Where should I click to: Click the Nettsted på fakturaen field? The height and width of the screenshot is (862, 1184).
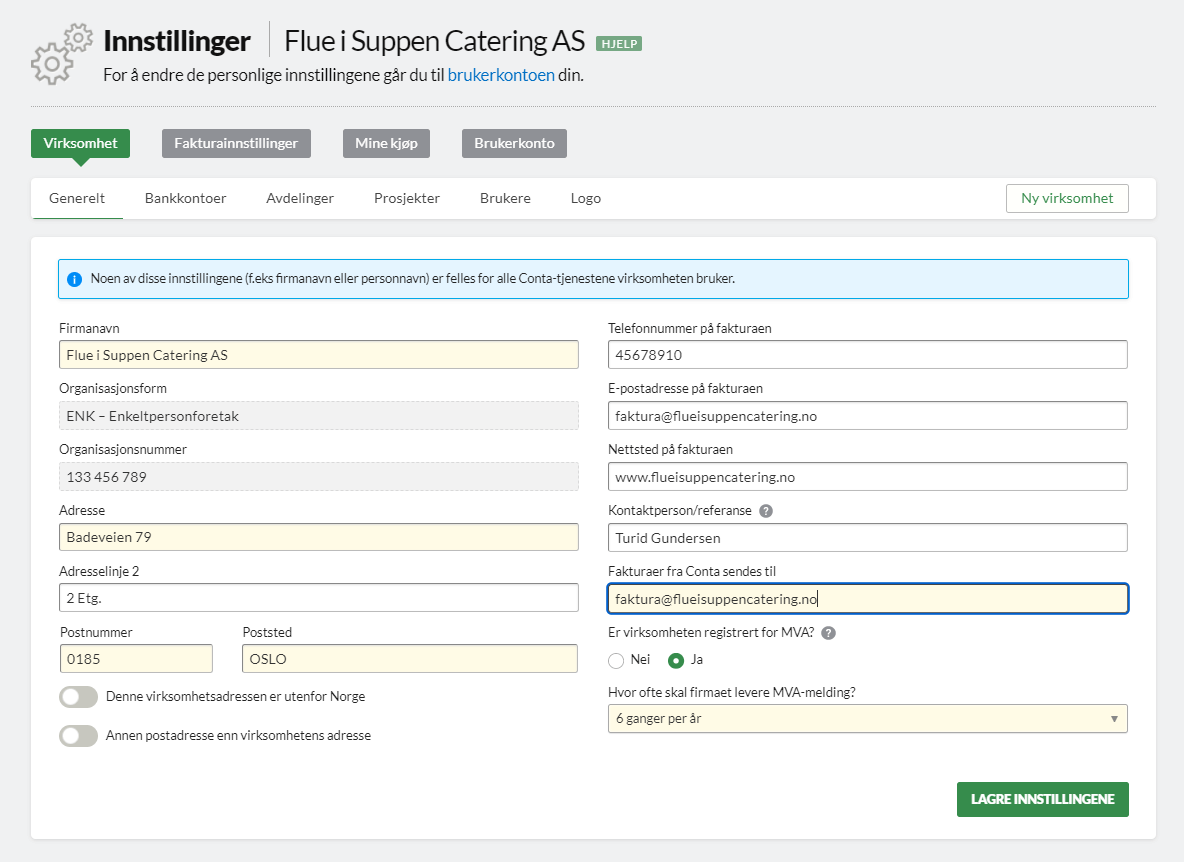(x=868, y=477)
